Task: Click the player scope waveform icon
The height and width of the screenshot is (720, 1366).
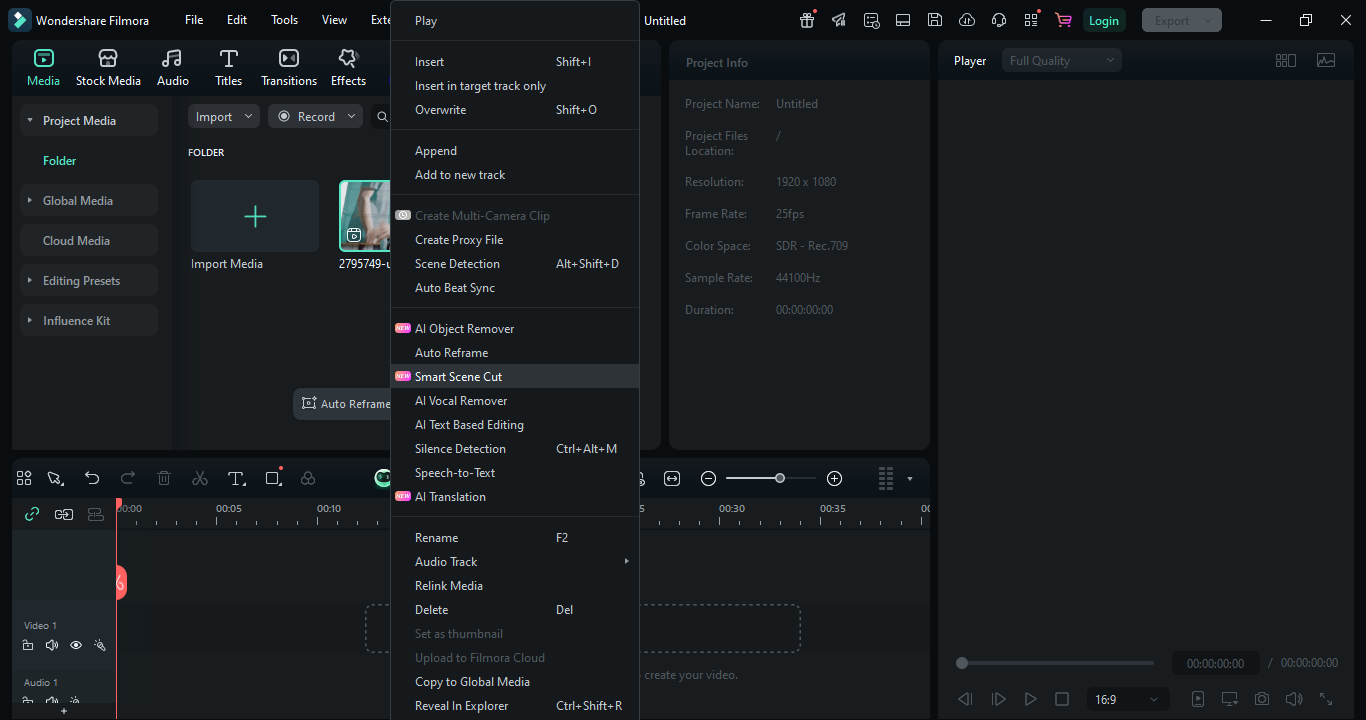Action: [x=1326, y=61]
